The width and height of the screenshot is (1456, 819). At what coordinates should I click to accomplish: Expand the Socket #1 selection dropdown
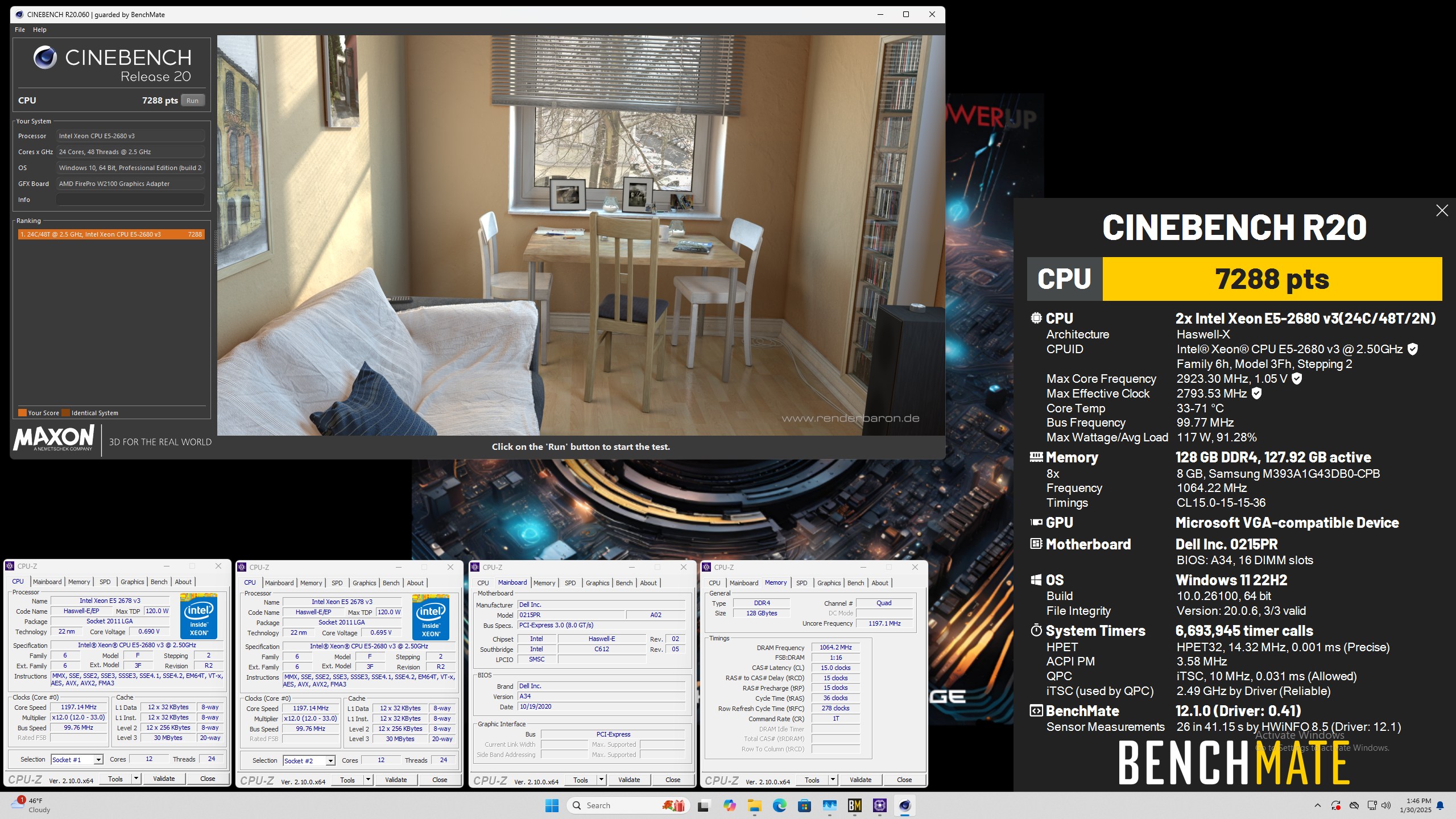pyautogui.click(x=98, y=760)
